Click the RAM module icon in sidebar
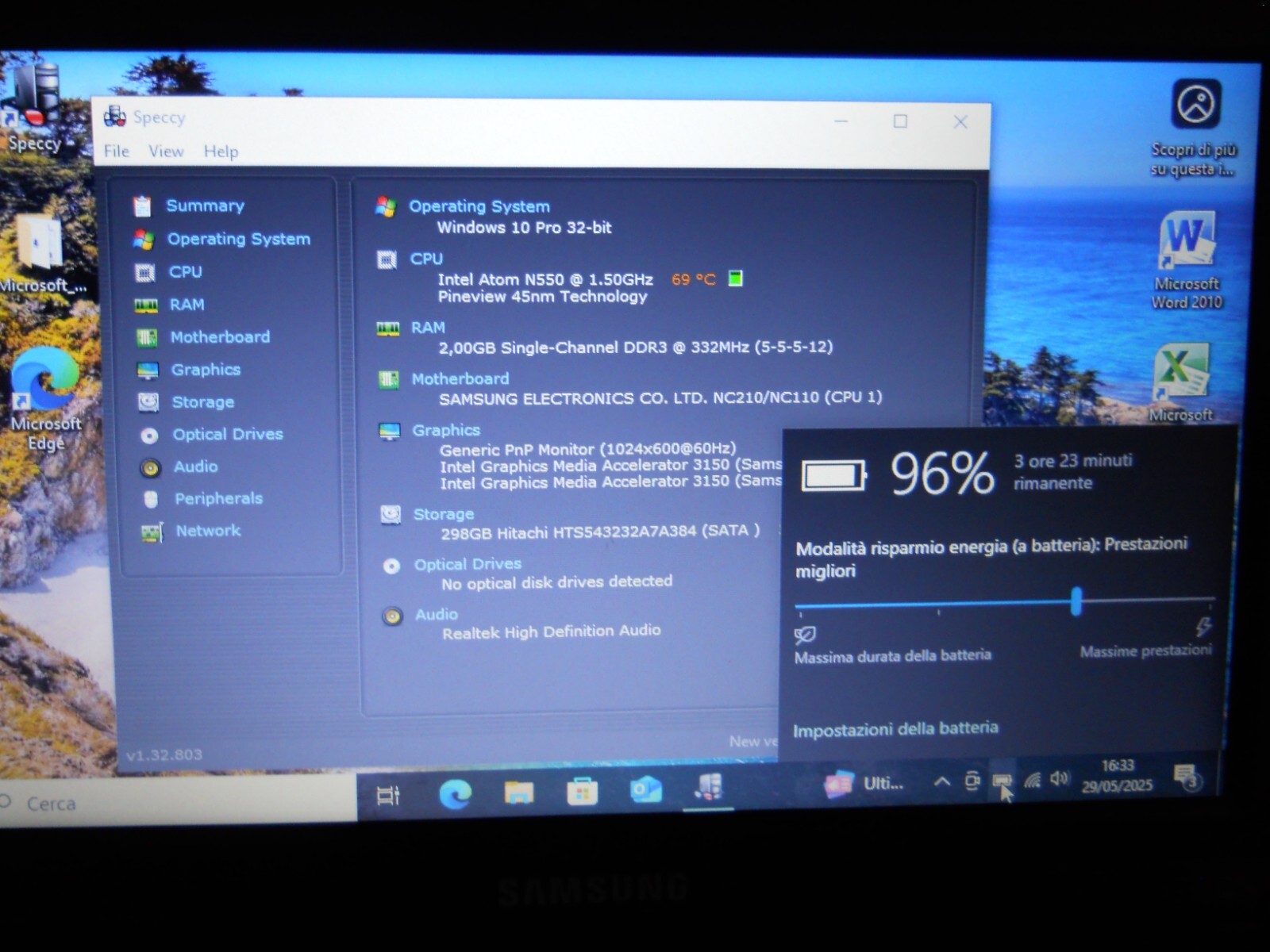 146,305
